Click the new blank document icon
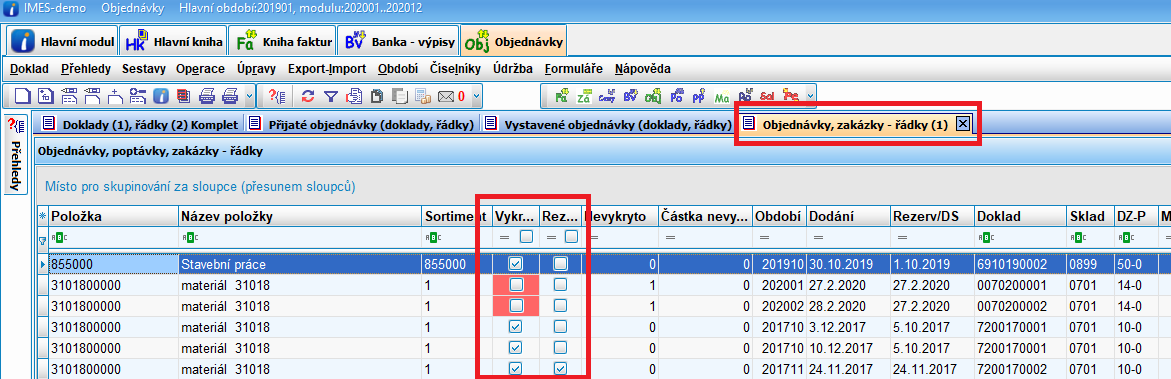The image size is (1171, 379). 23,96
